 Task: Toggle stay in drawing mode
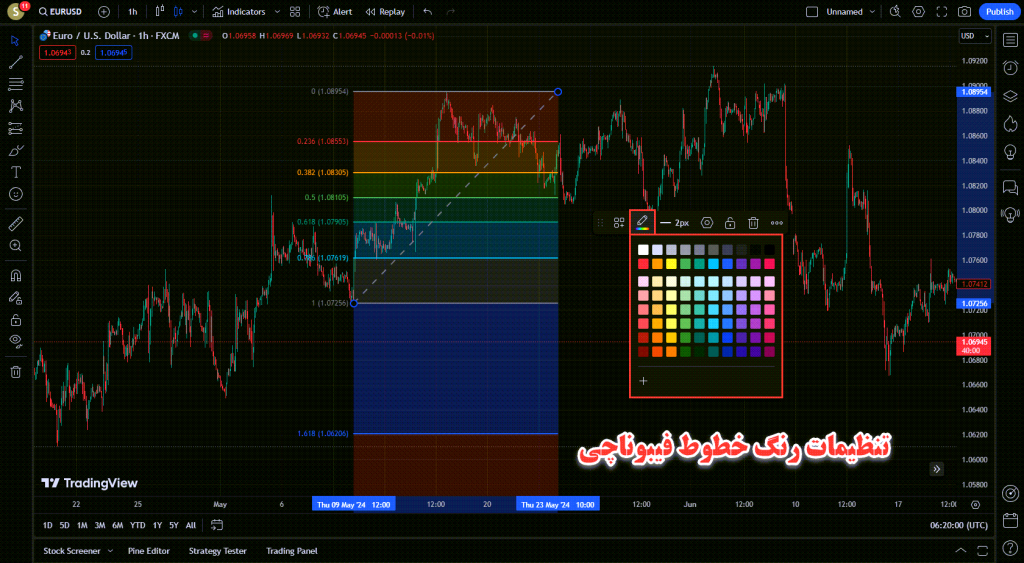click(16, 298)
